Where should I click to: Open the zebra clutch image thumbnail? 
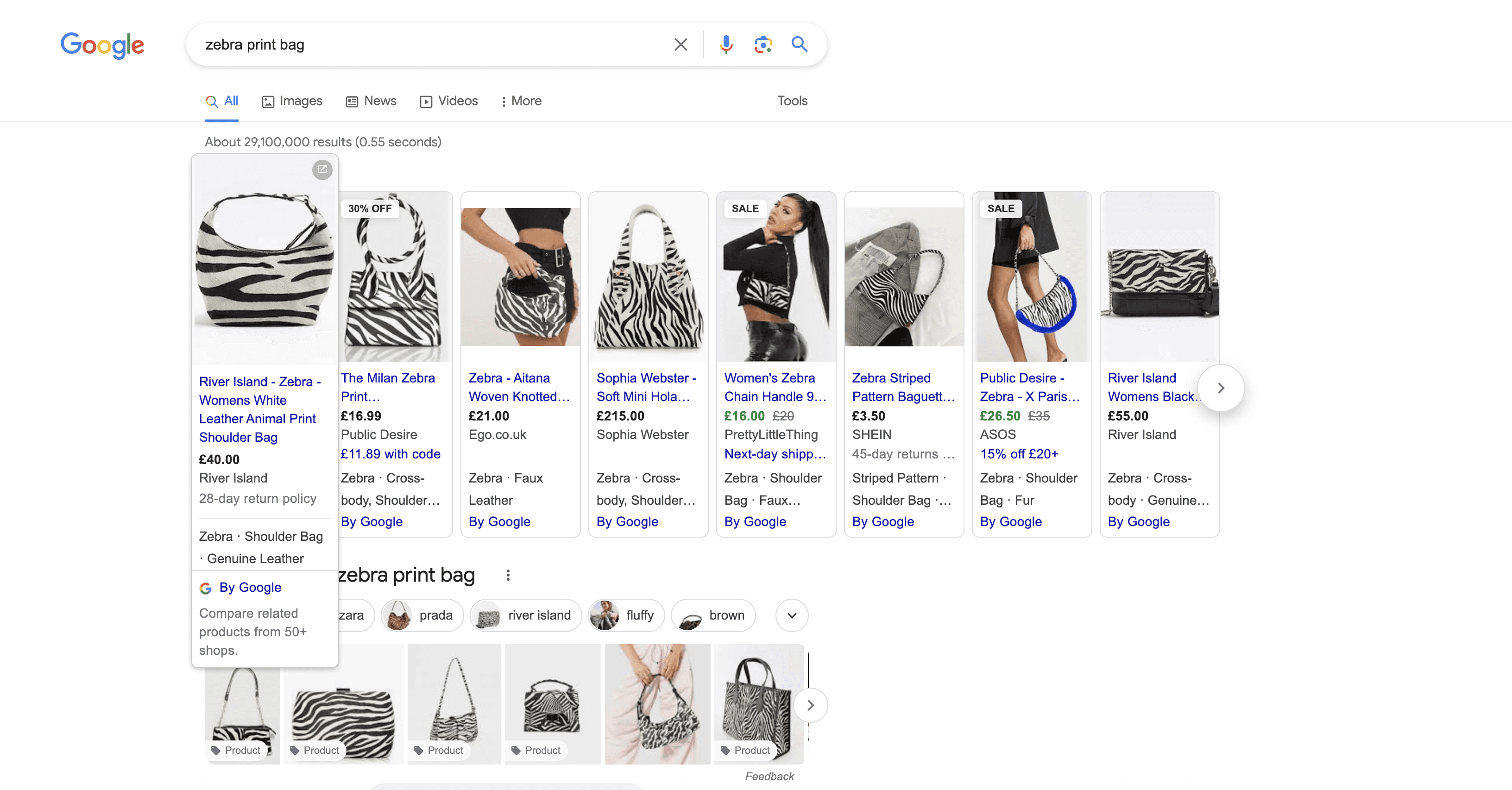[343, 704]
